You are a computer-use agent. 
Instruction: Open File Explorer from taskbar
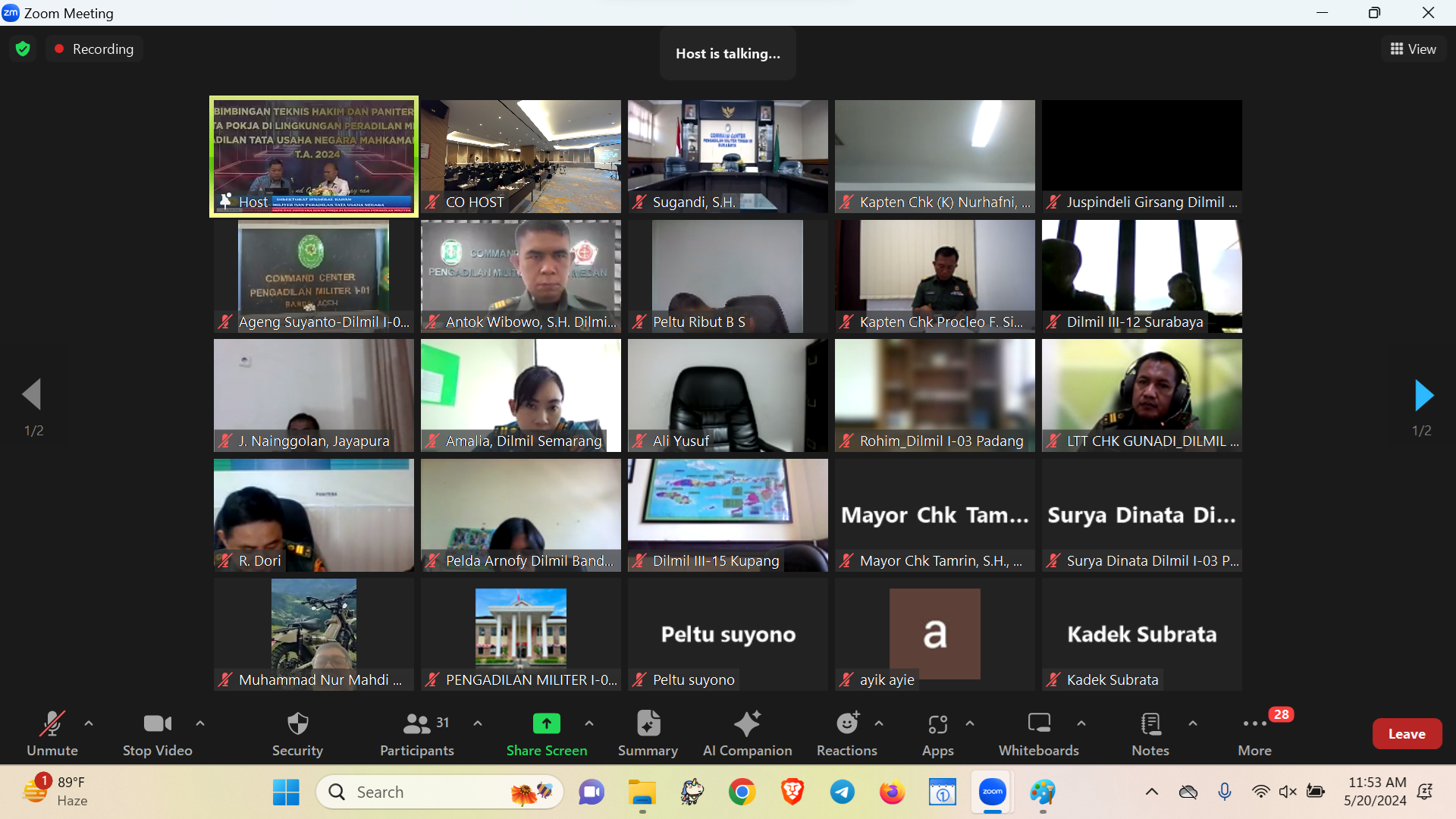[642, 792]
